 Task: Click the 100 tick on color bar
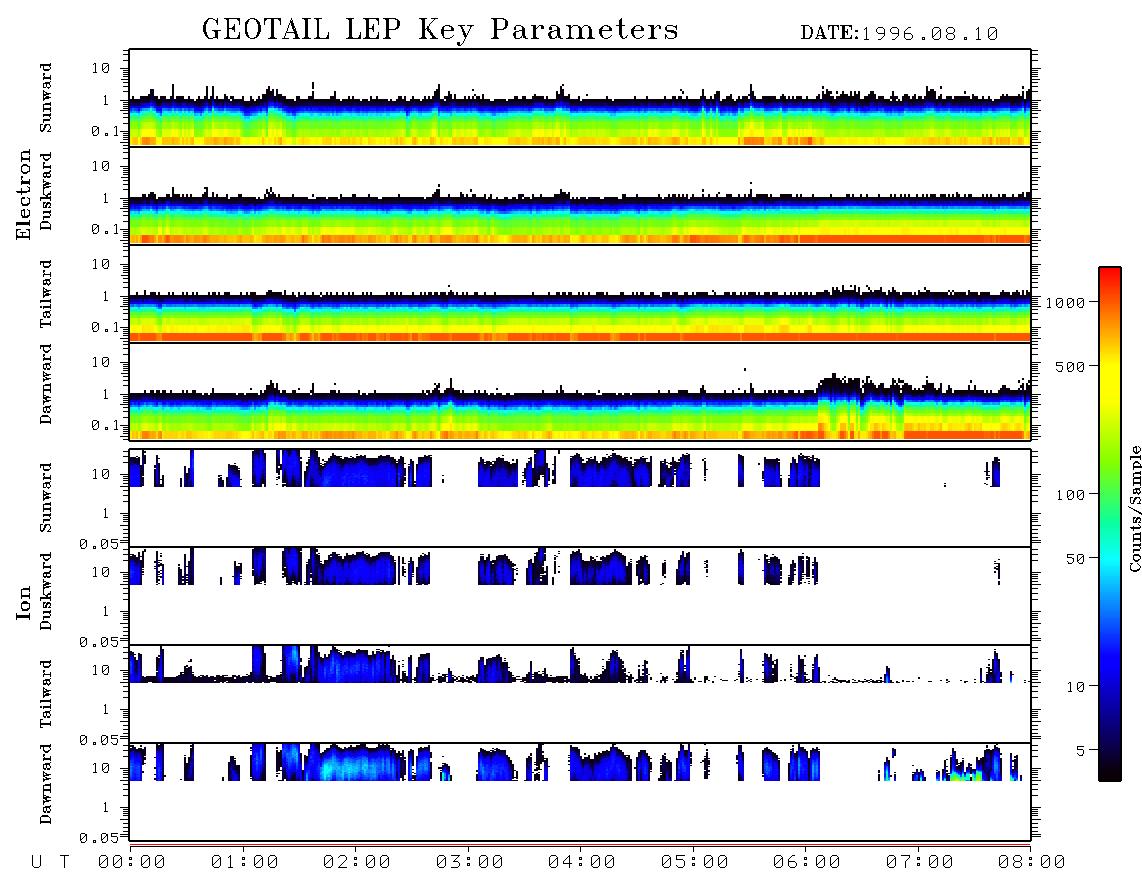coord(1070,495)
